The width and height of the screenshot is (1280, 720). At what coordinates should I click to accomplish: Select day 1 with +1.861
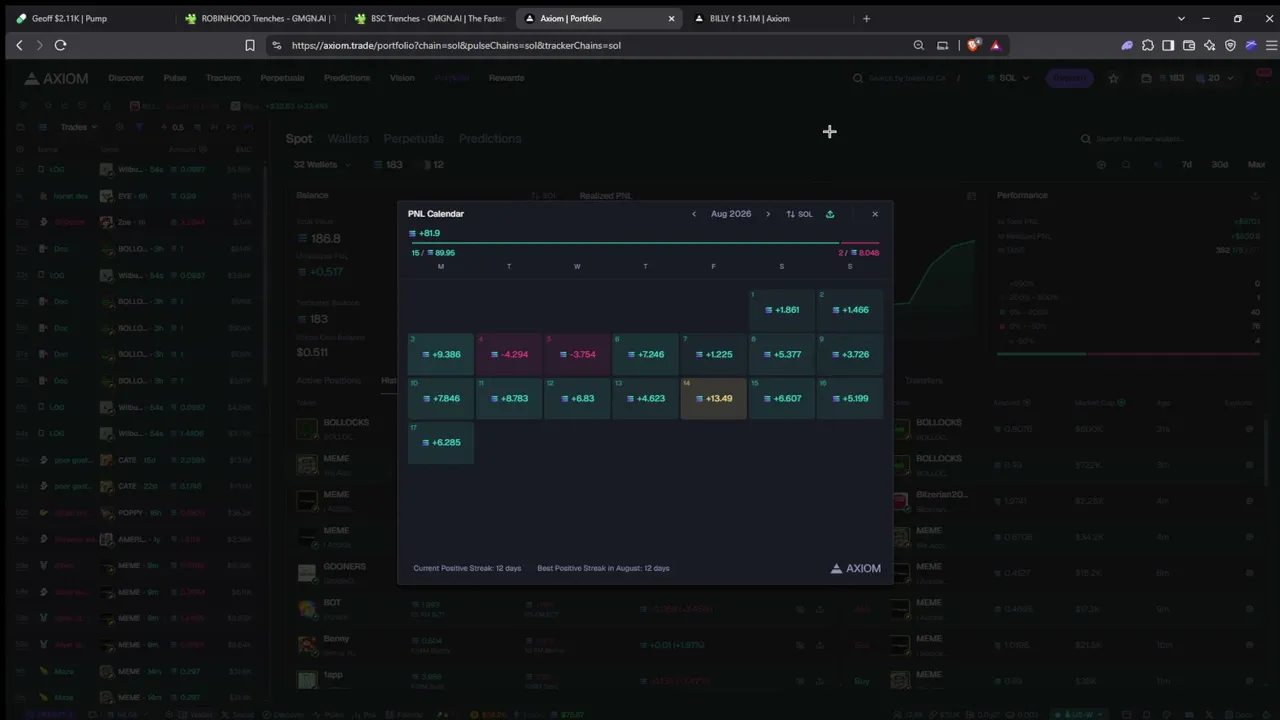(782, 310)
